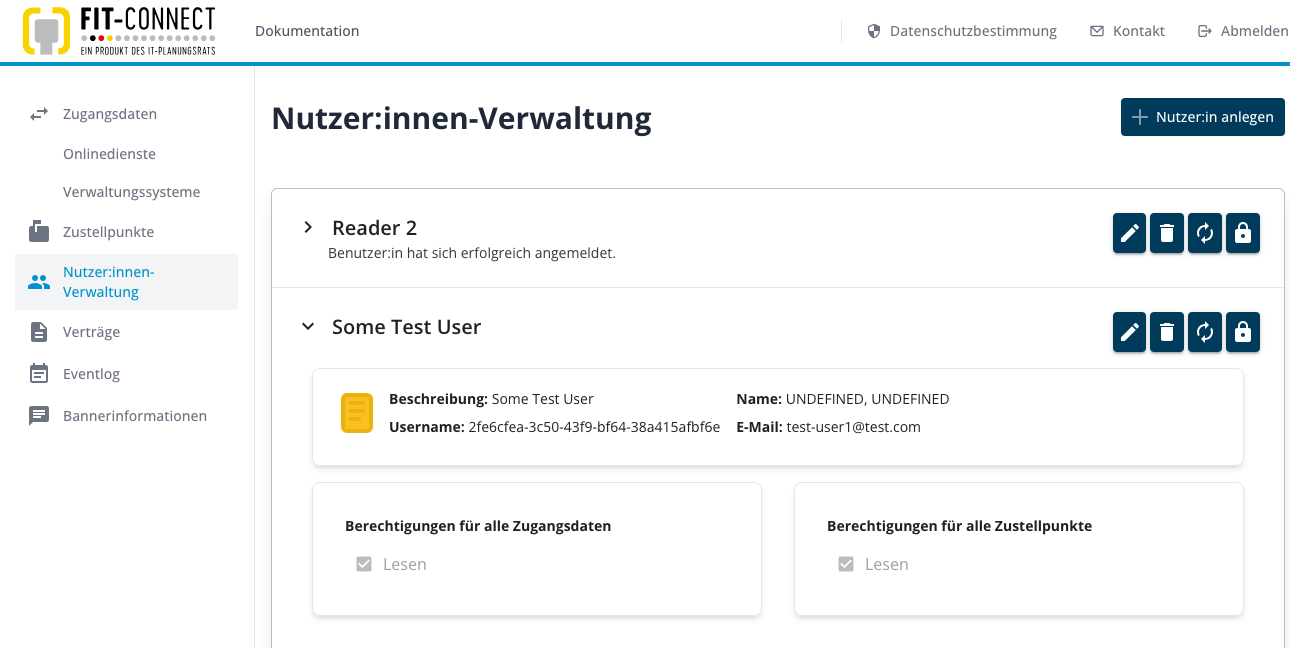Delete Reader 2 with the trash icon
This screenshot has height=648, width=1290.
1167,233
